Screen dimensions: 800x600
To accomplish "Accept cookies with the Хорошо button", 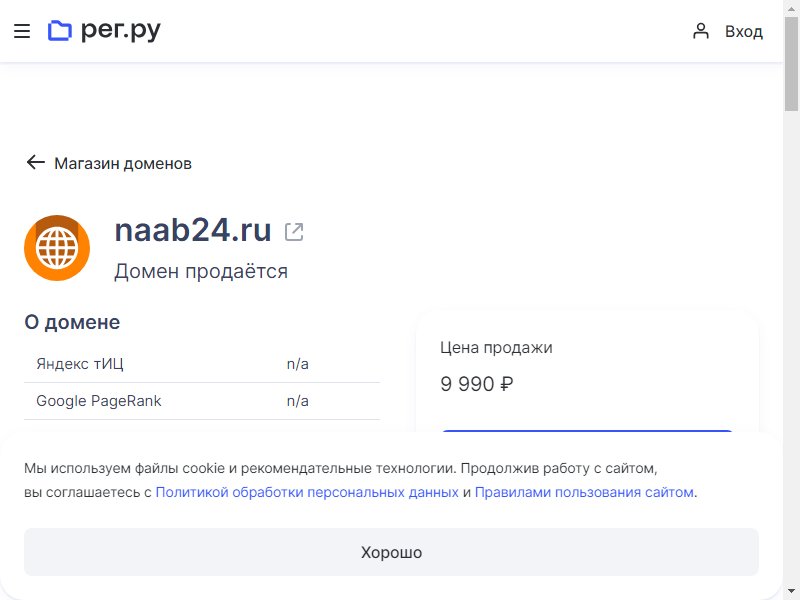I will (391, 552).
